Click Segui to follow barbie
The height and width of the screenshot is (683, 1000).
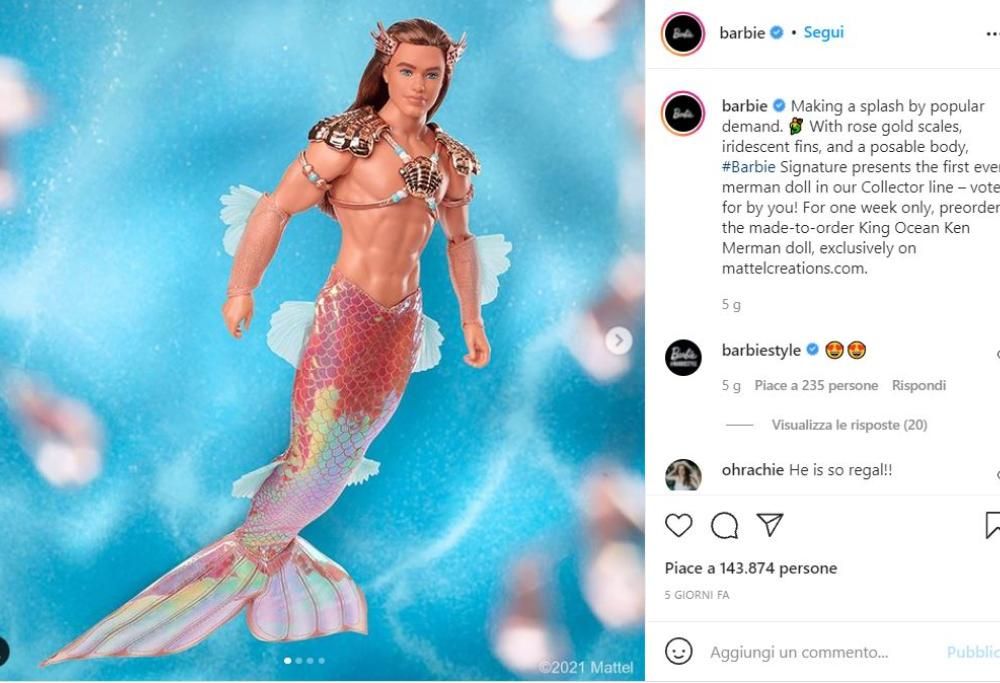[x=824, y=33]
